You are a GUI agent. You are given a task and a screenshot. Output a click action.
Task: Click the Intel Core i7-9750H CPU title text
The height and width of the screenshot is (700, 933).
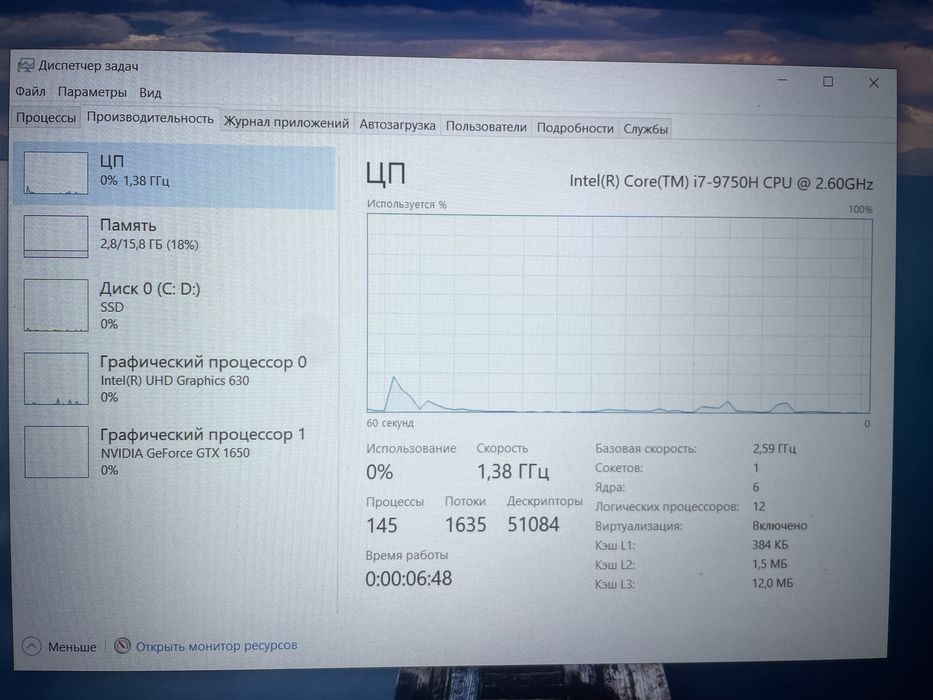pos(721,182)
